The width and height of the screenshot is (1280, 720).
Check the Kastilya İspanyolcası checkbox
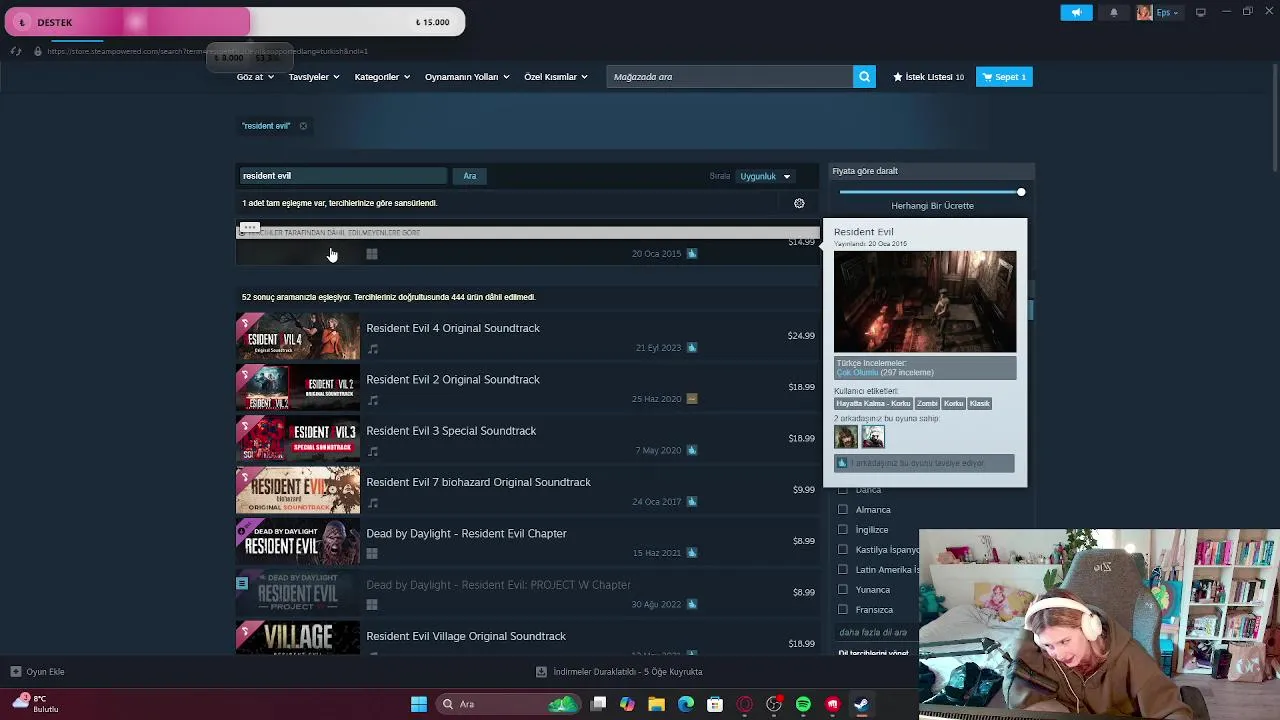coord(842,550)
